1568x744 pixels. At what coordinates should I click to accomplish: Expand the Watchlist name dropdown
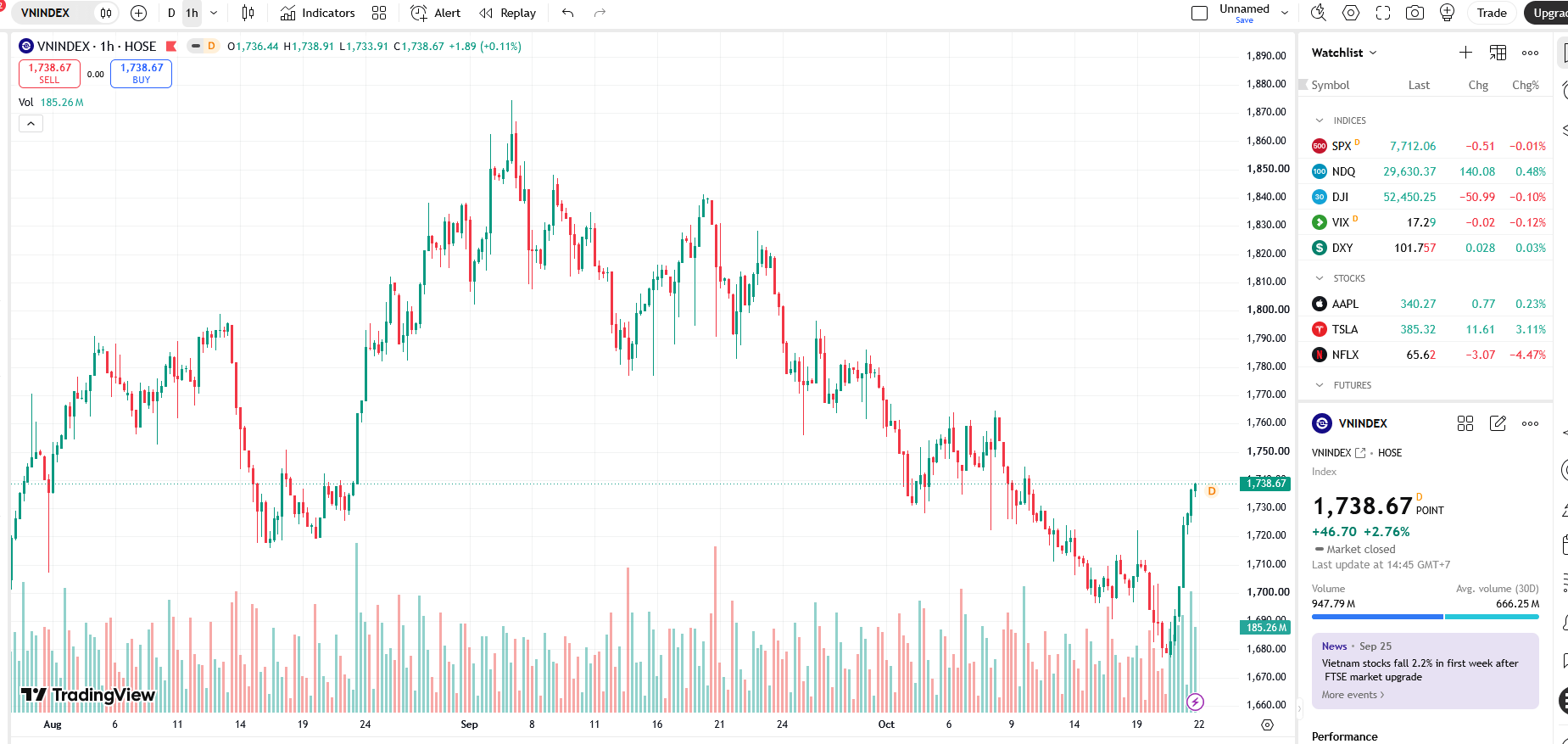click(x=1344, y=53)
